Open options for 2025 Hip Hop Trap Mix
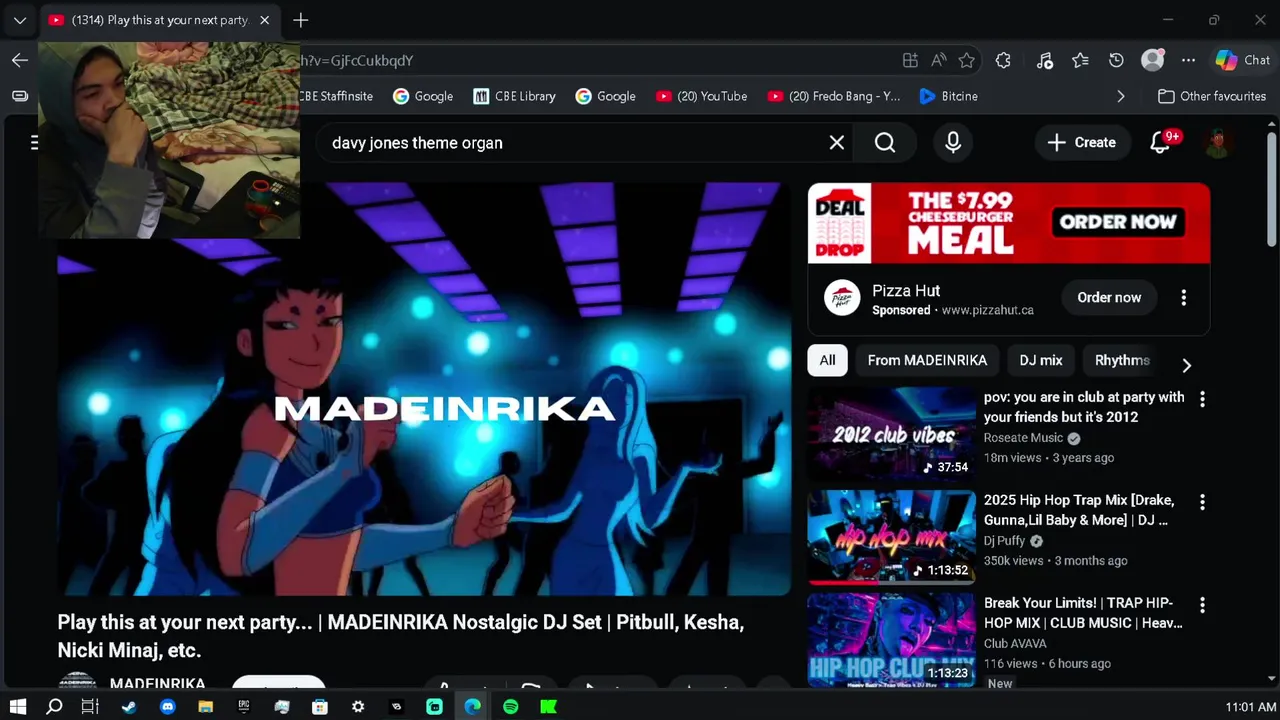 pos(1202,502)
